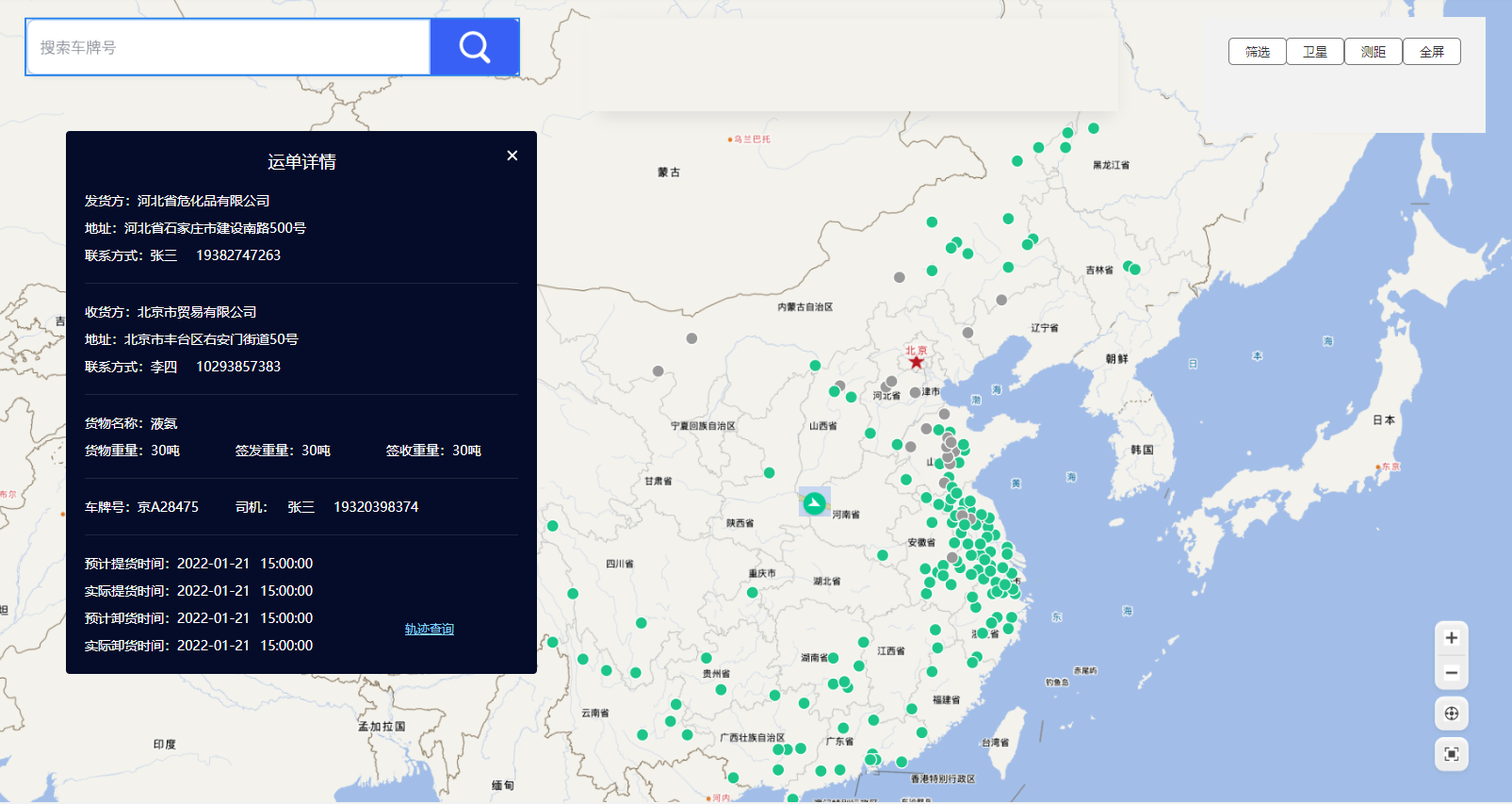
Task: Open the 轨迹查询 track query link
Action: (430, 629)
